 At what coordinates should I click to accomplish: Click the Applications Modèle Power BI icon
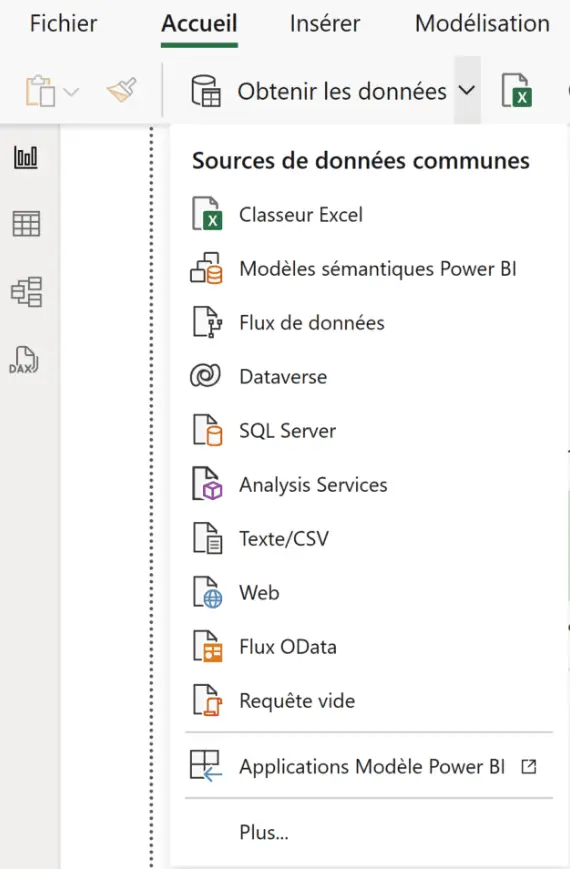(x=206, y=766)
